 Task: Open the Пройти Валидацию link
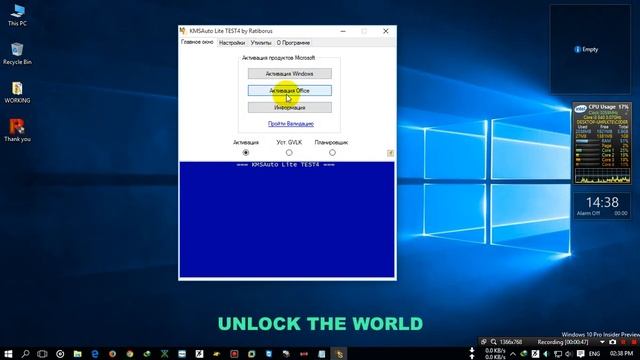[x=291, y=124]
